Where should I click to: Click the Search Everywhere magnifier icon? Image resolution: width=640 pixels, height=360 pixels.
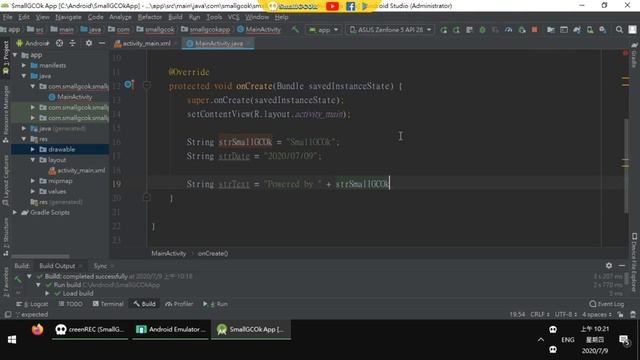[x=619, y=30]
